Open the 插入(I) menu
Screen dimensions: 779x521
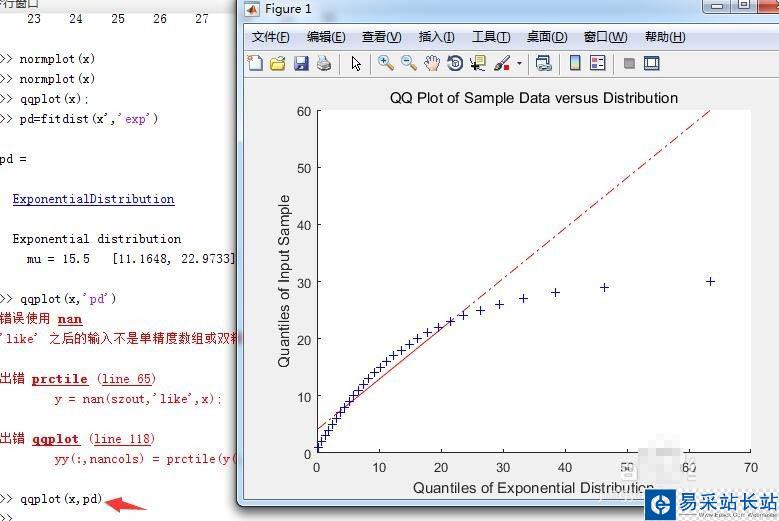[437, 37]
